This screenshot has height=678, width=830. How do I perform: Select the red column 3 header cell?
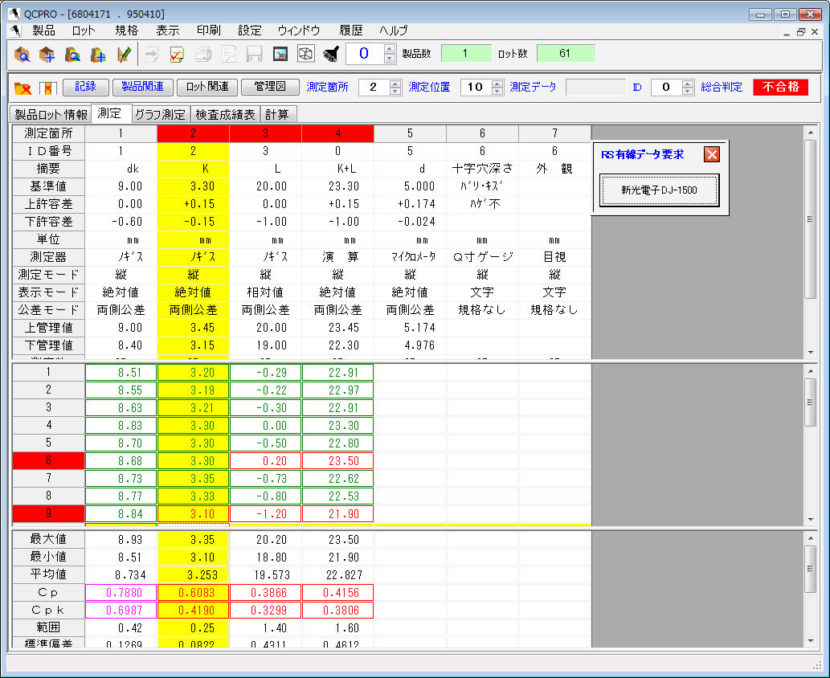(265, 133)
